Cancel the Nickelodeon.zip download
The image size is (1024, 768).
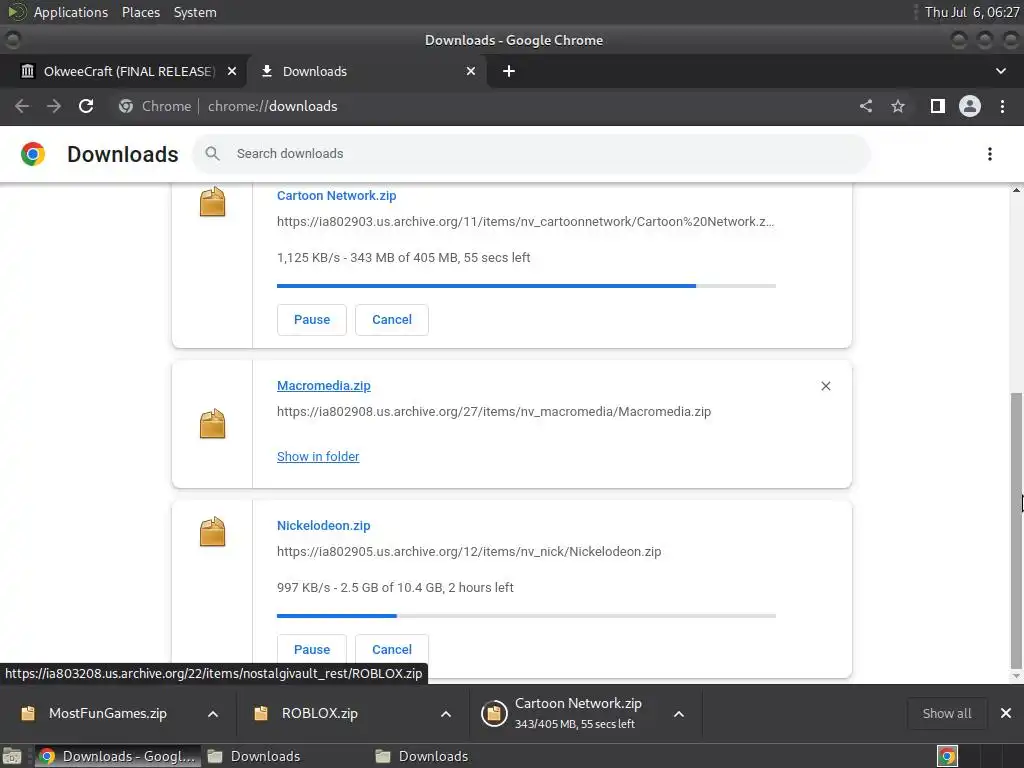[x=392, y=650]
